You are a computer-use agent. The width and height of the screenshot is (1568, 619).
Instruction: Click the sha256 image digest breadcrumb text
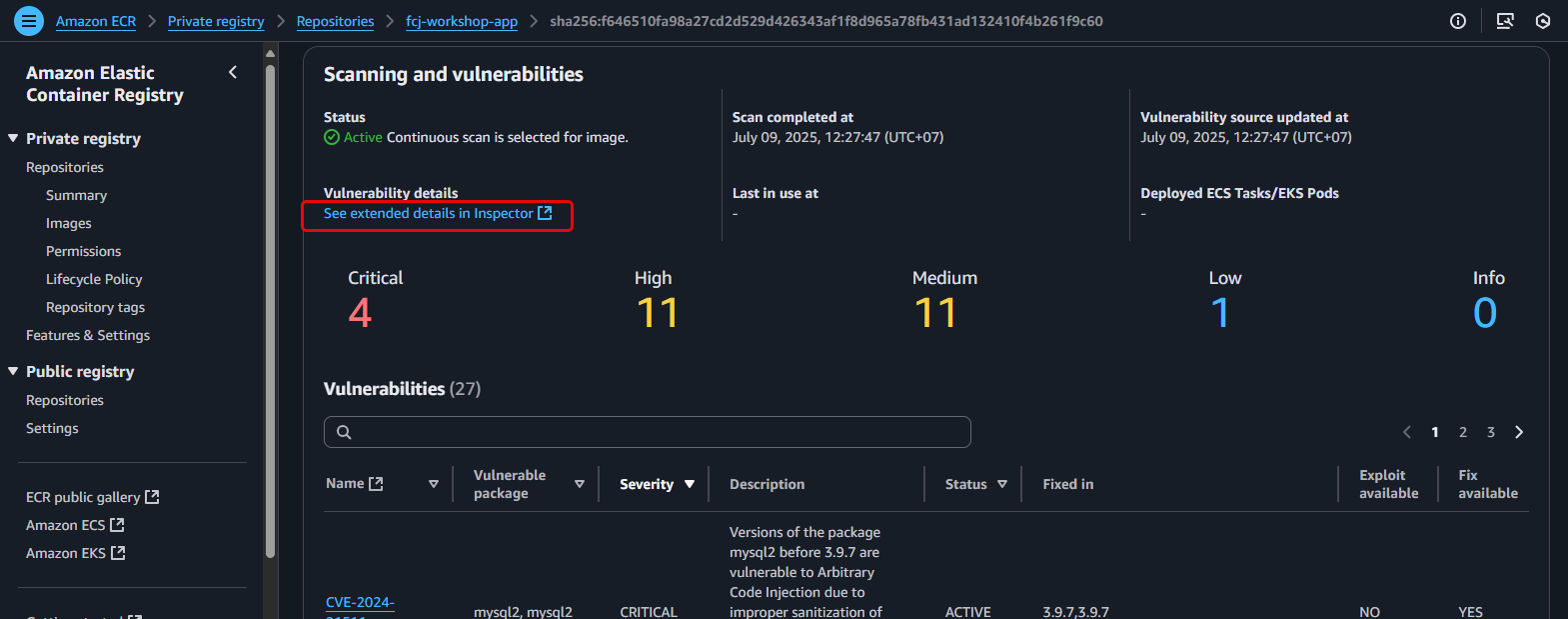(x=826, y=21)
